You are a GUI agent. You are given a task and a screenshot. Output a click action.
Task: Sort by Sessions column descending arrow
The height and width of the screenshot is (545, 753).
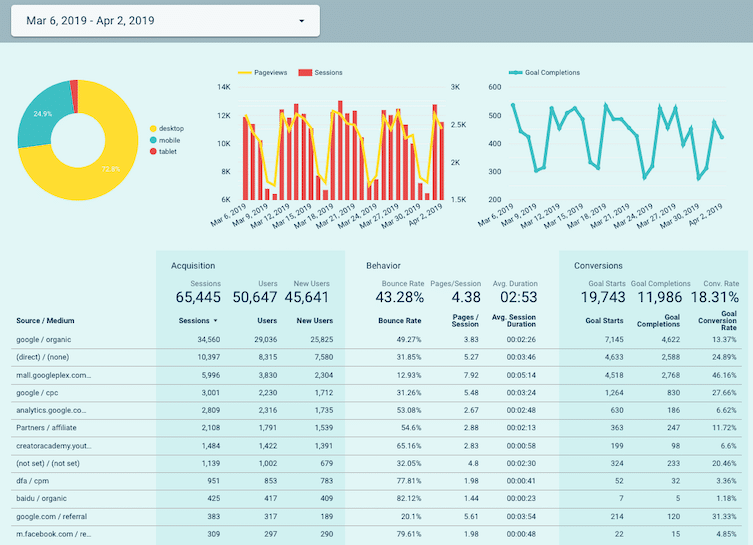coord(215,321)
